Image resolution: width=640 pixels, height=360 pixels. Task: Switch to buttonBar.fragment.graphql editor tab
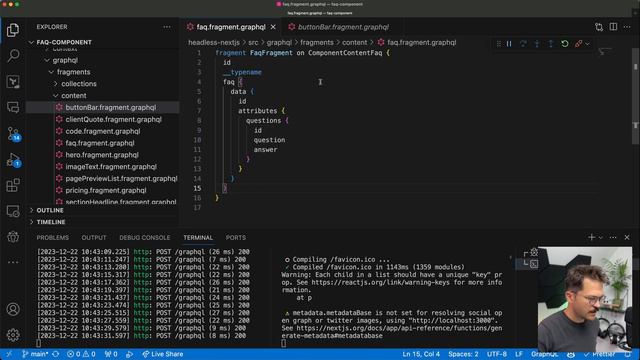pos(343,27)
